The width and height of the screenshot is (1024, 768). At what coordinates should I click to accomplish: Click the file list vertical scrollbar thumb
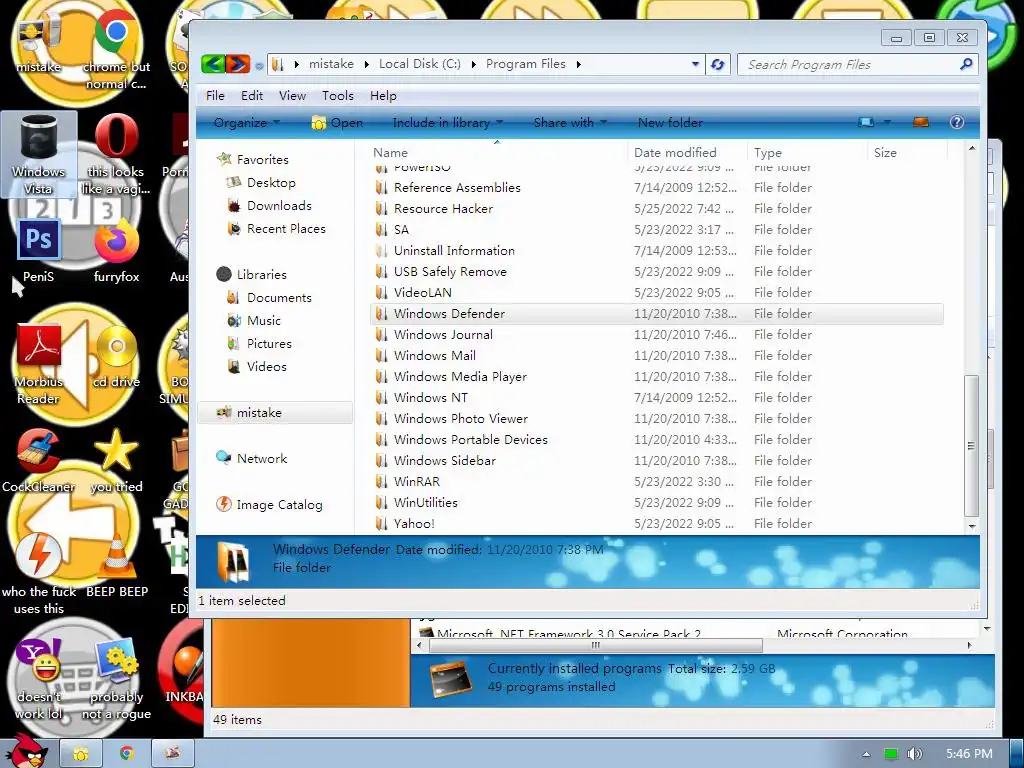tap(971, 445)
